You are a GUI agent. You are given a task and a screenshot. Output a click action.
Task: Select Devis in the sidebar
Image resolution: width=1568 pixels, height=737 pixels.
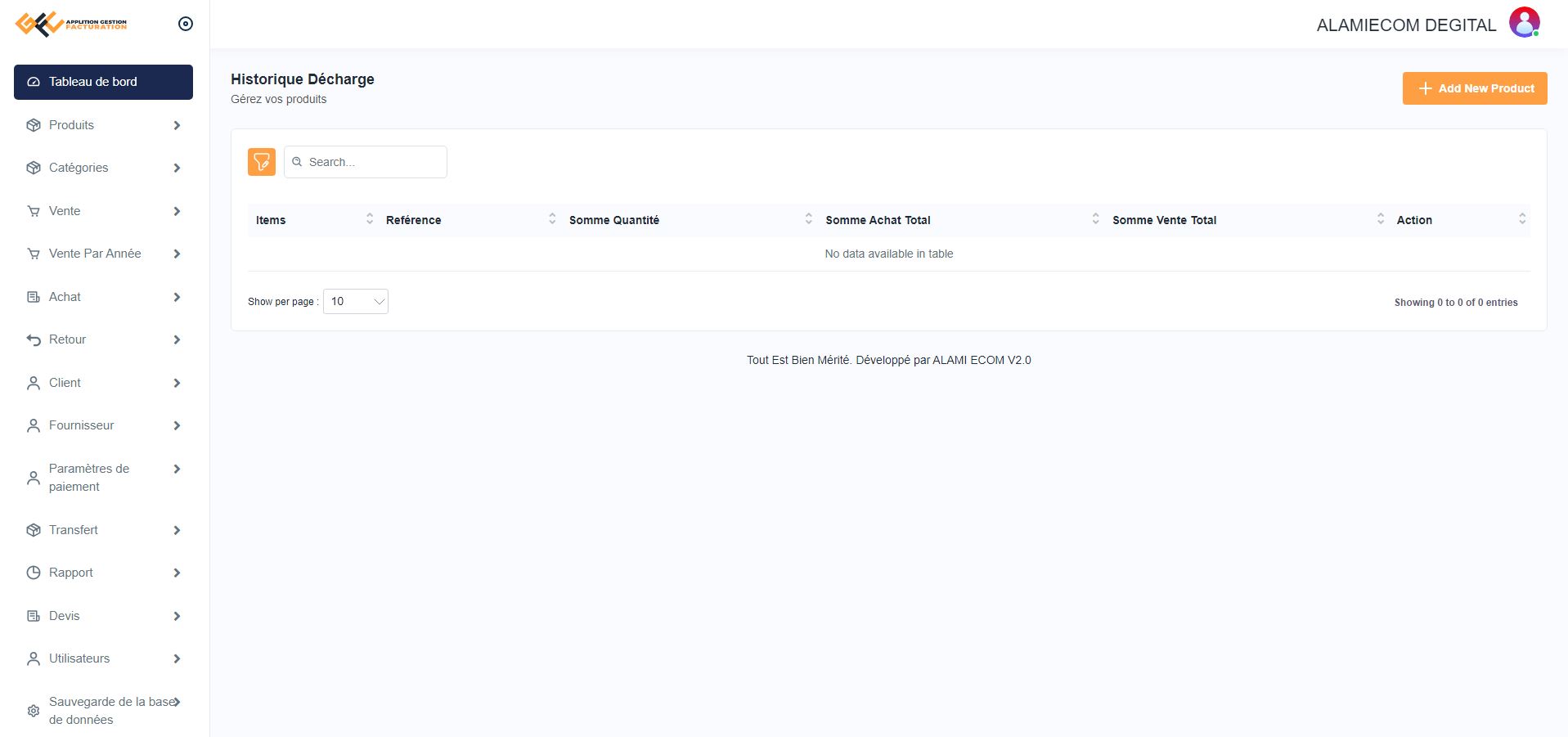(x=65, y=616)
